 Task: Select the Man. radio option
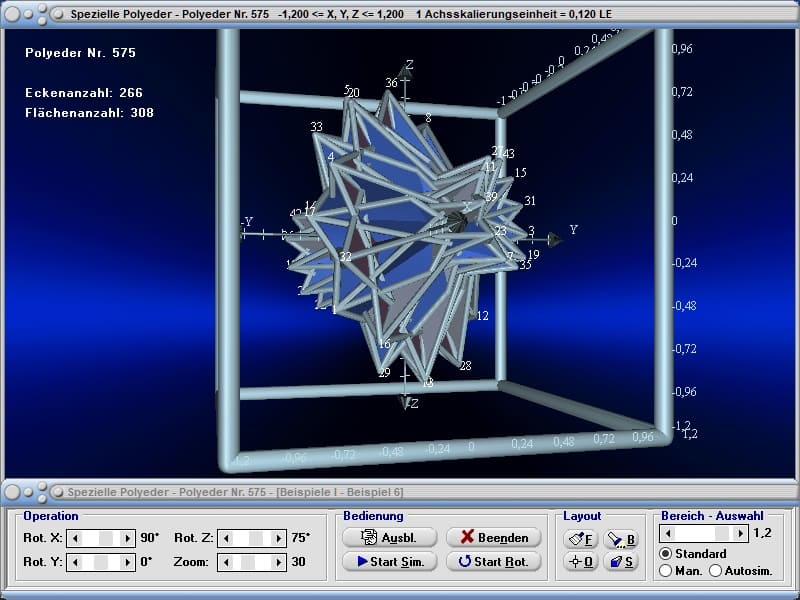[665, 570]
